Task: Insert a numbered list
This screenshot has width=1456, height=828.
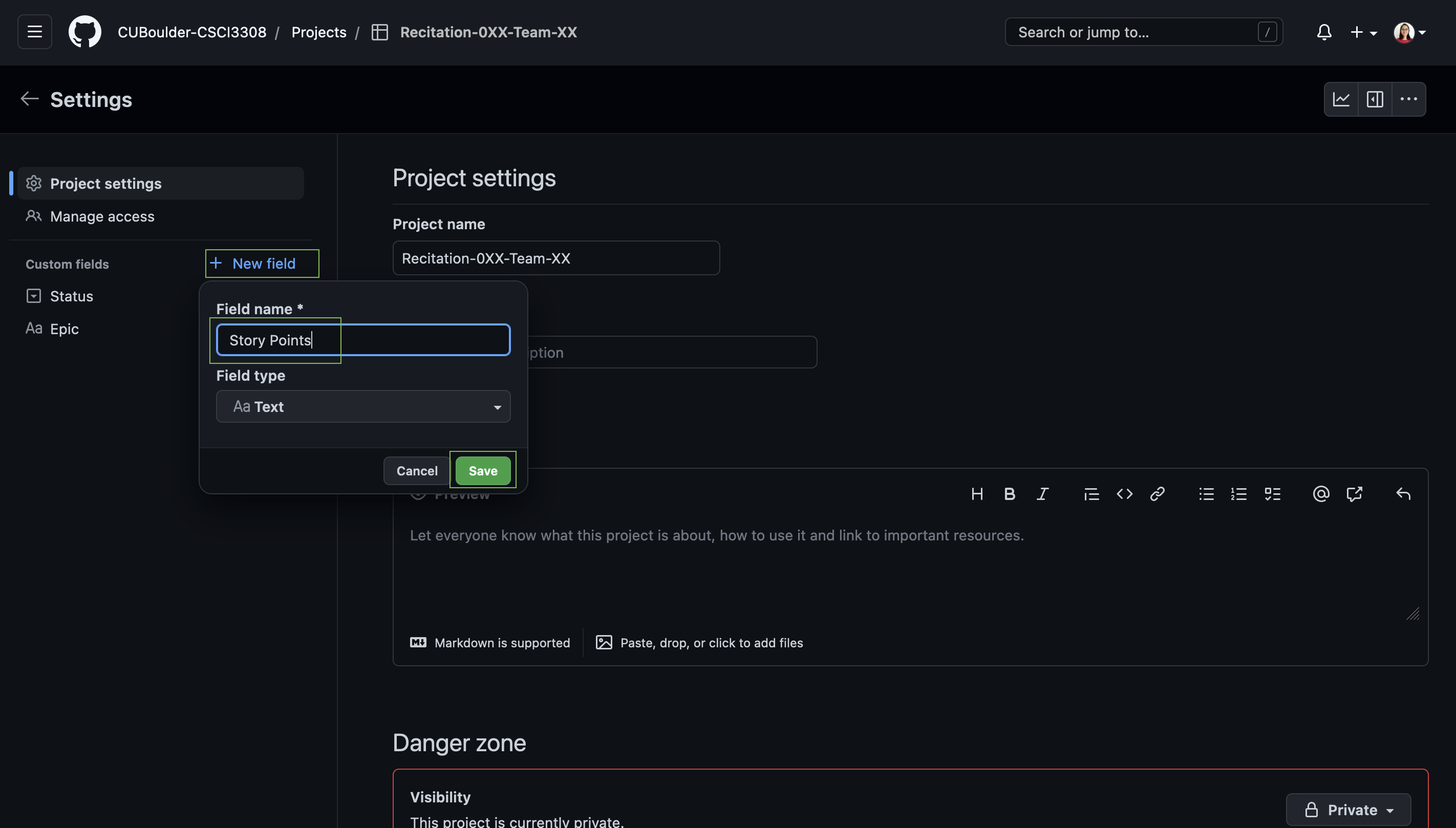Action: (1239, 494)
